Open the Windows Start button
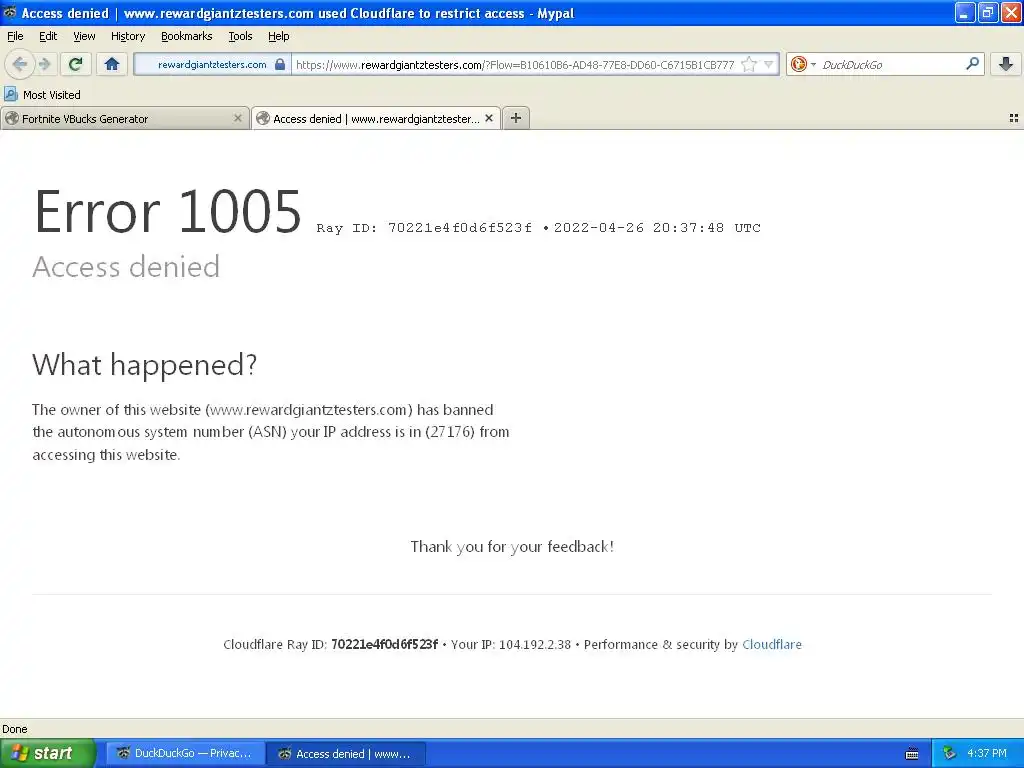Image resolution: width=1024 pixels, height=768 pixels. tap(48, 753)
